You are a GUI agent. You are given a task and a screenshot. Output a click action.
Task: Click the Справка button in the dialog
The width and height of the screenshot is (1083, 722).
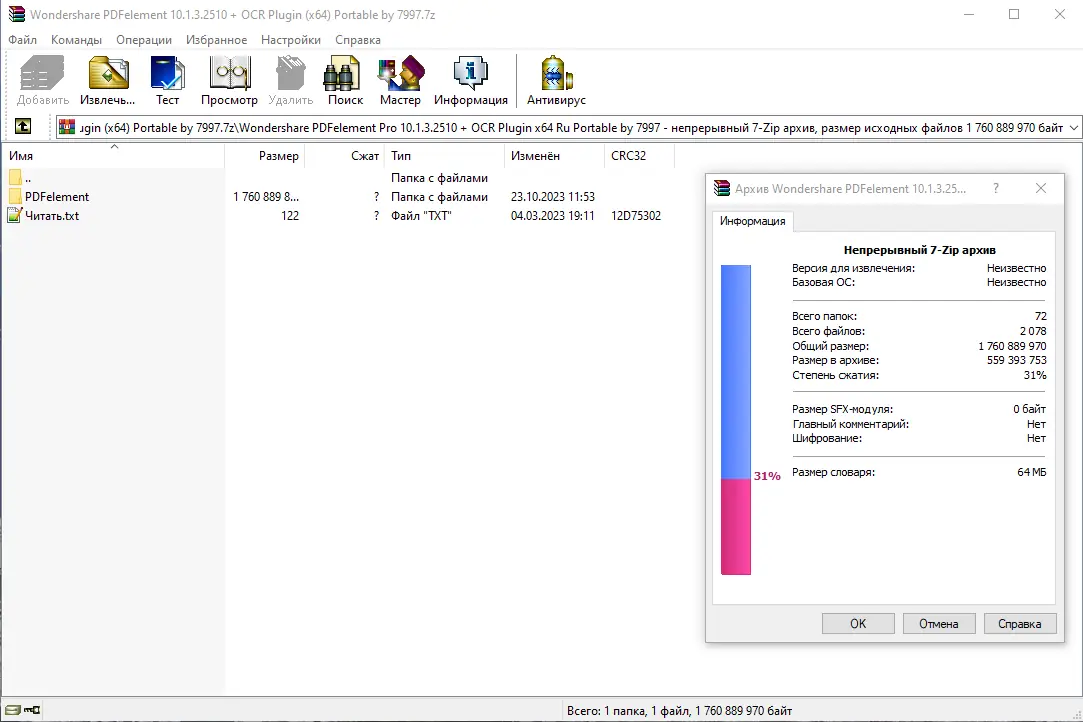coord(1019,623)
